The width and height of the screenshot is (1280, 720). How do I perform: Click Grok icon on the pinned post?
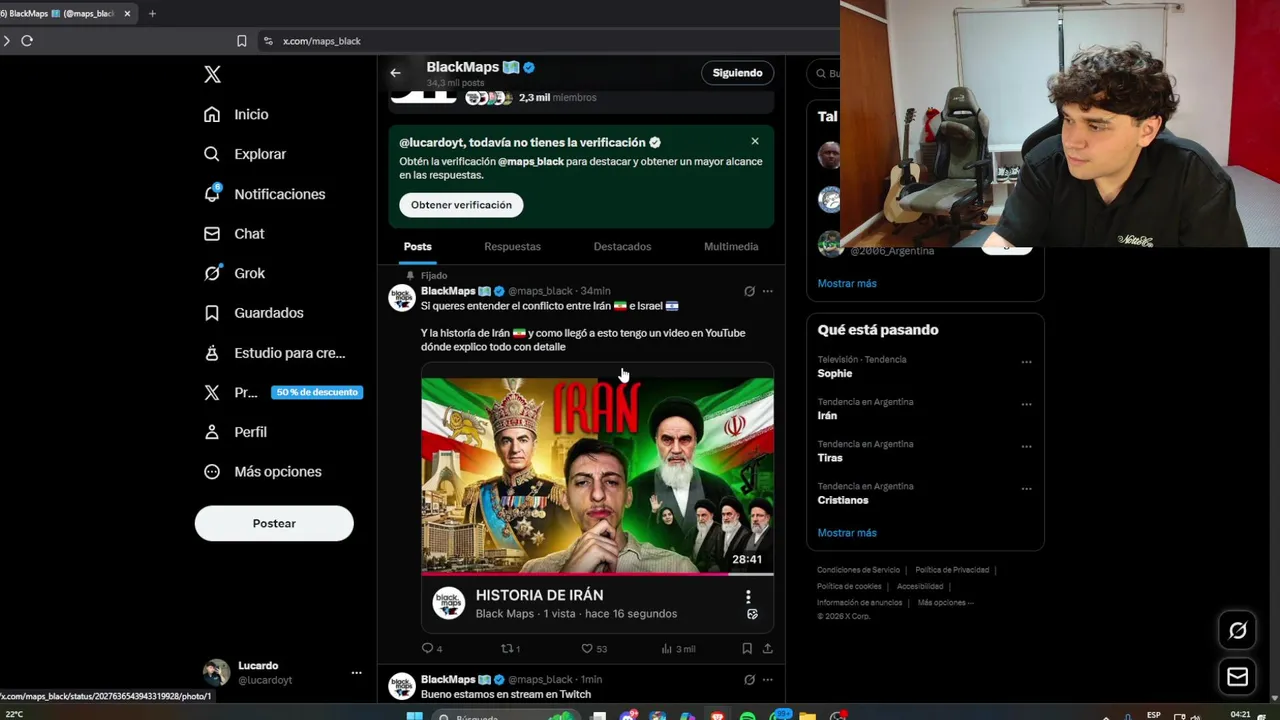pyautogui.click(x=749, y=291)
